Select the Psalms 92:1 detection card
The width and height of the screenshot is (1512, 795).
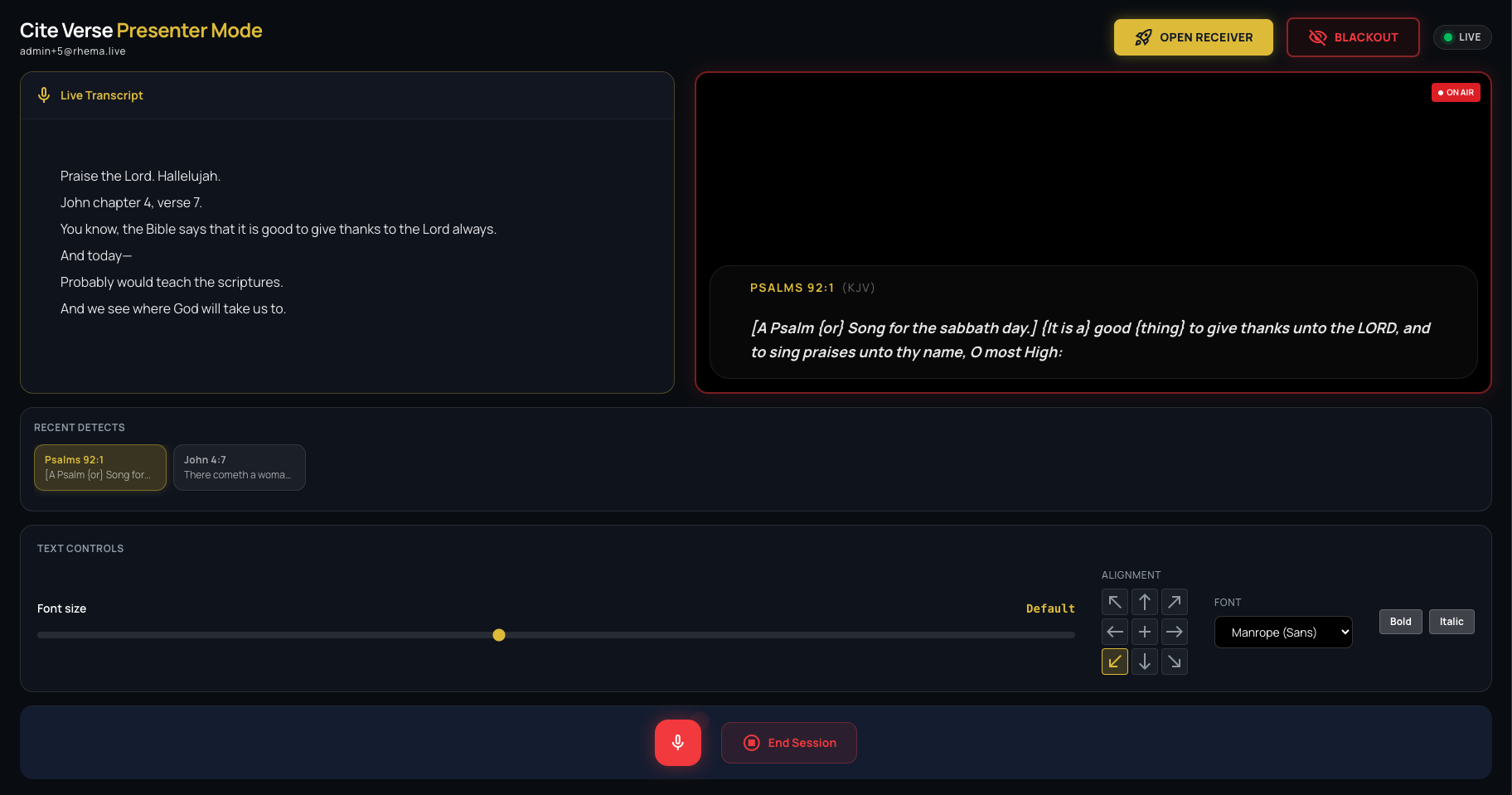[x=99, y=467]
